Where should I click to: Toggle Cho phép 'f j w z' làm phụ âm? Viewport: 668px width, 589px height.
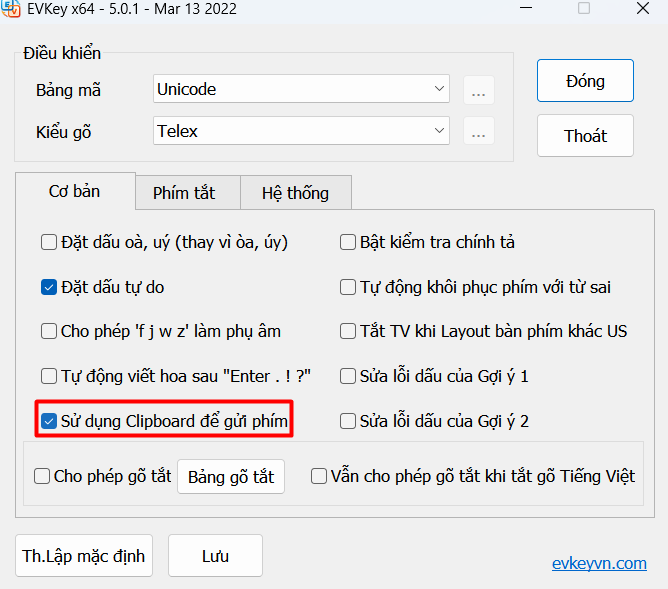coord(49,331)
